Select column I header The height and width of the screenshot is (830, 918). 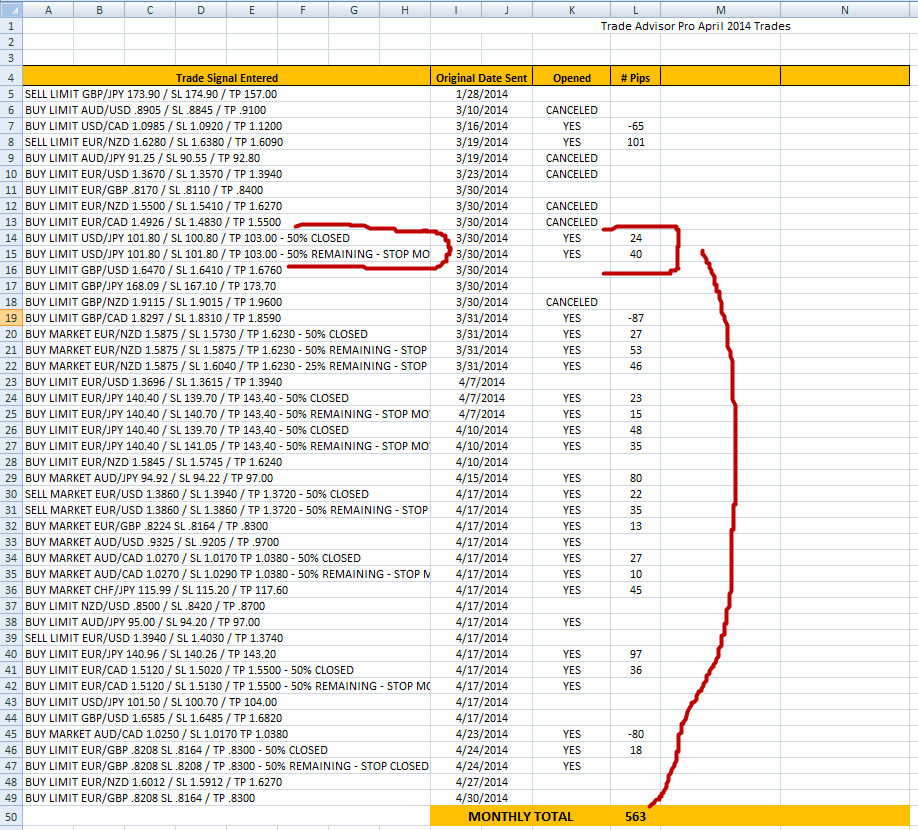coord(455,9)
